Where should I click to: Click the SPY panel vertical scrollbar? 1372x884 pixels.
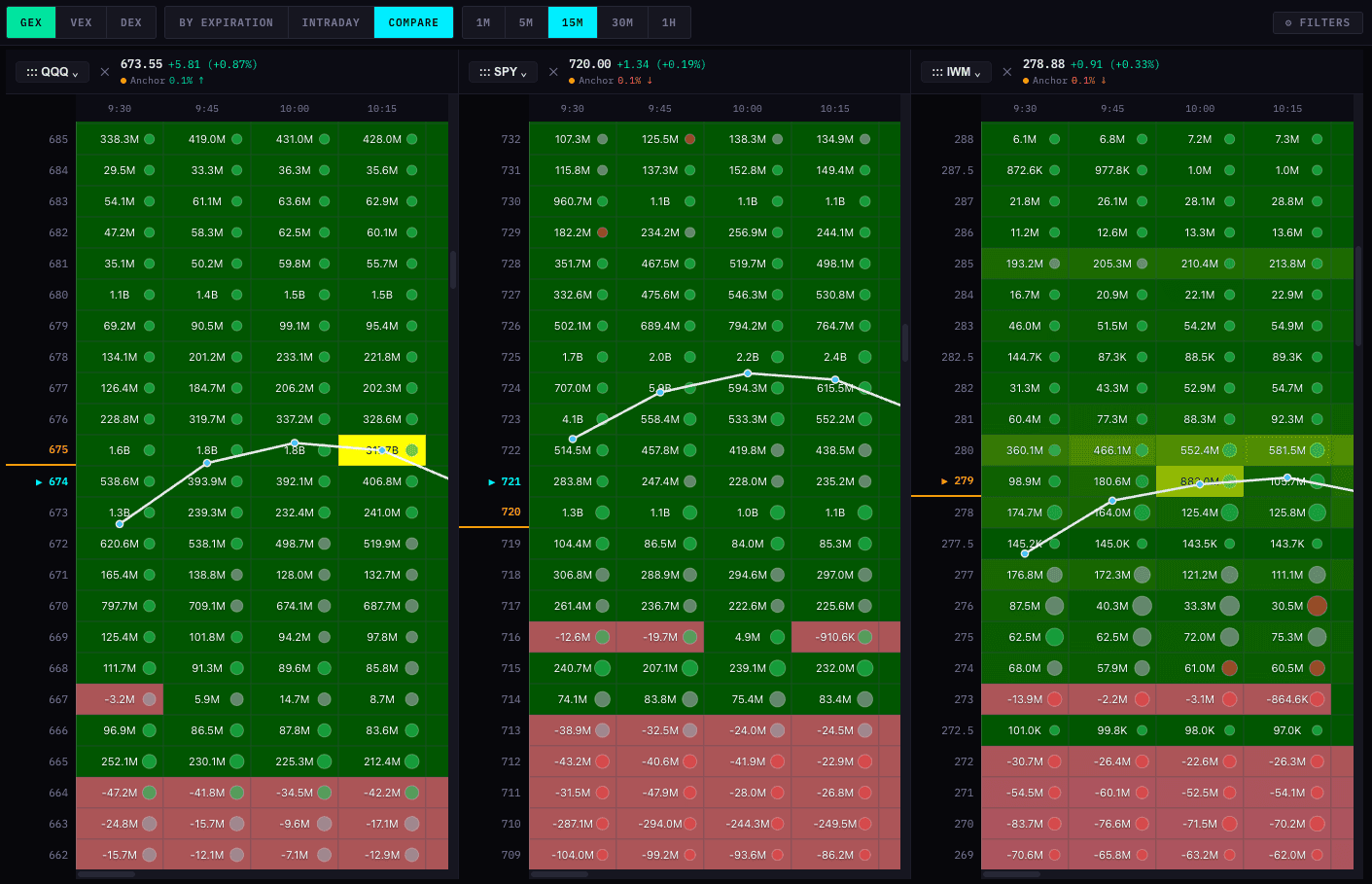[905, 342]
